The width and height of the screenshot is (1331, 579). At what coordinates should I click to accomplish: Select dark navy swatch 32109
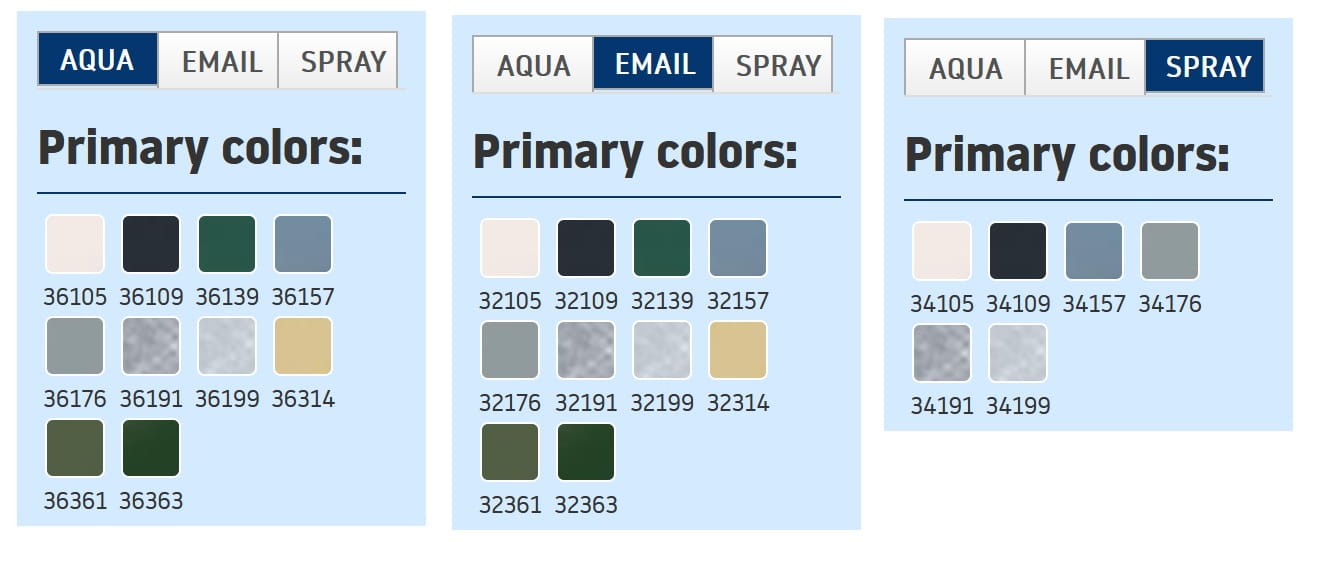coord(586,248)
